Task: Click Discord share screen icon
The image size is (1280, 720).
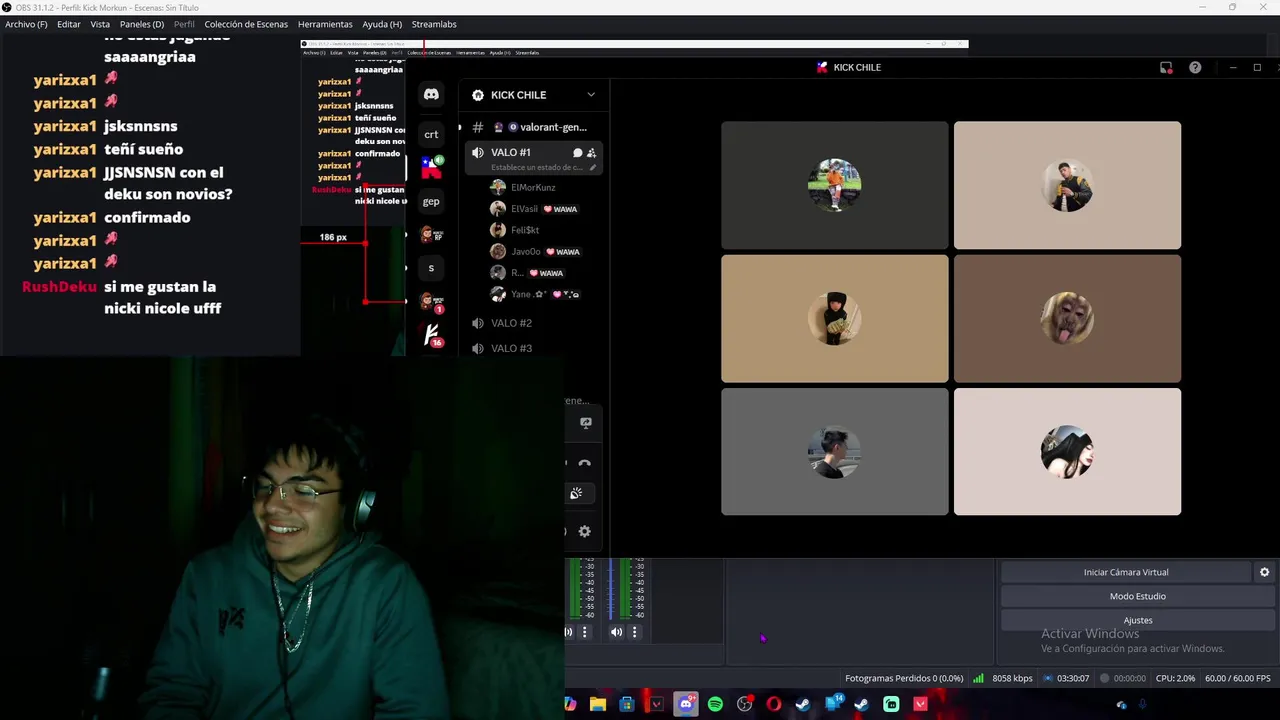Action: click(x=585, y=423)
